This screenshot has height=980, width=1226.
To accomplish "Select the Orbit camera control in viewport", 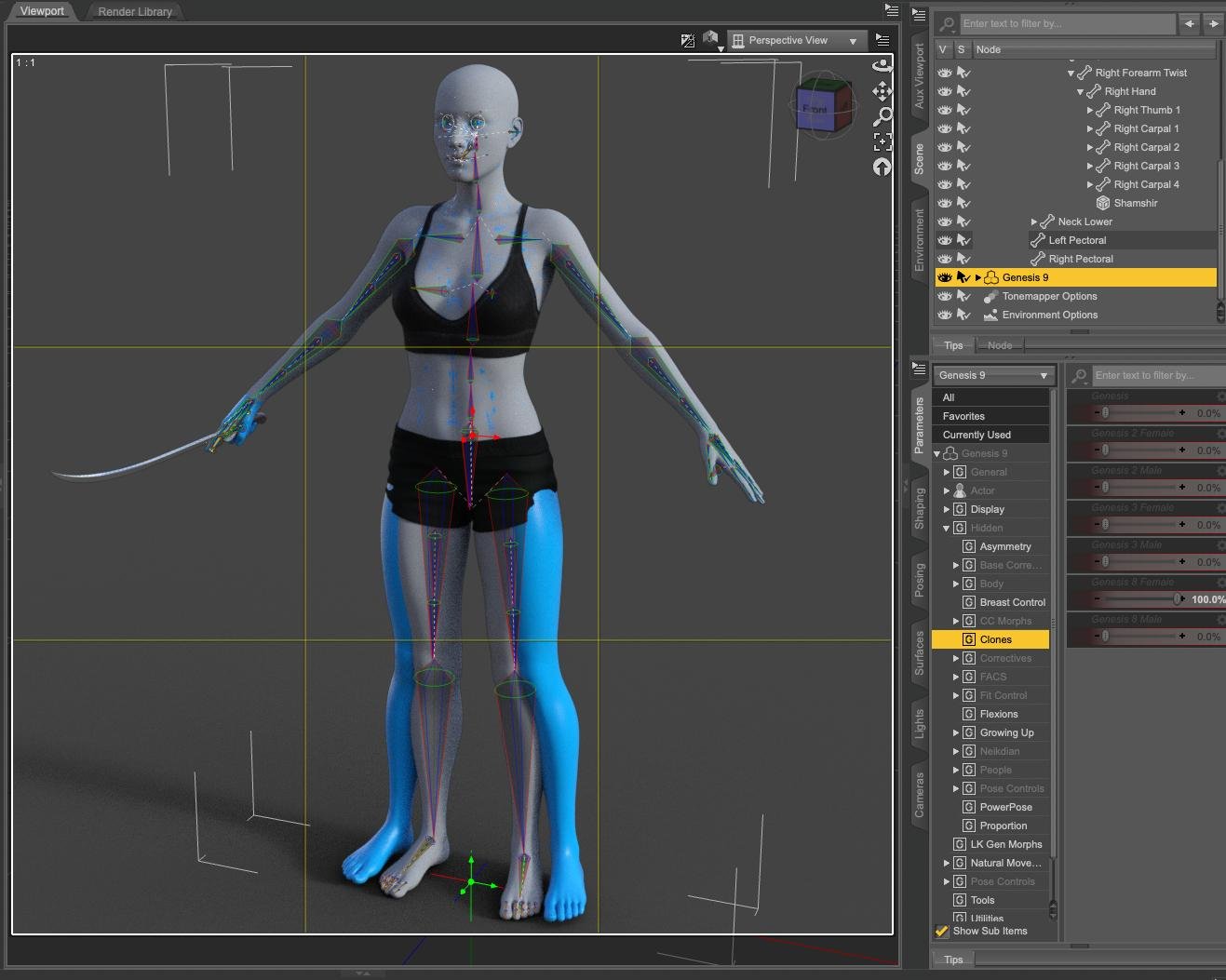I will [882, 66].
